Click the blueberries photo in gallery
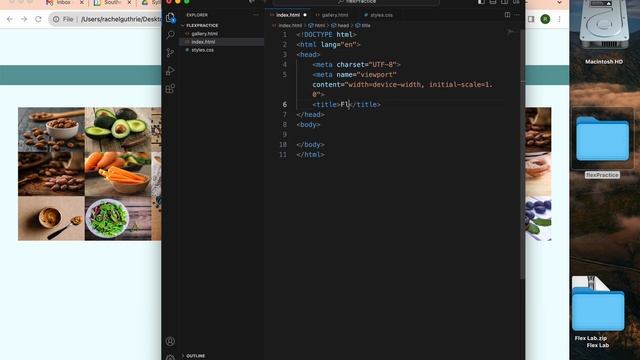Viewport: 640px width, 360px height. coord(538,219)
